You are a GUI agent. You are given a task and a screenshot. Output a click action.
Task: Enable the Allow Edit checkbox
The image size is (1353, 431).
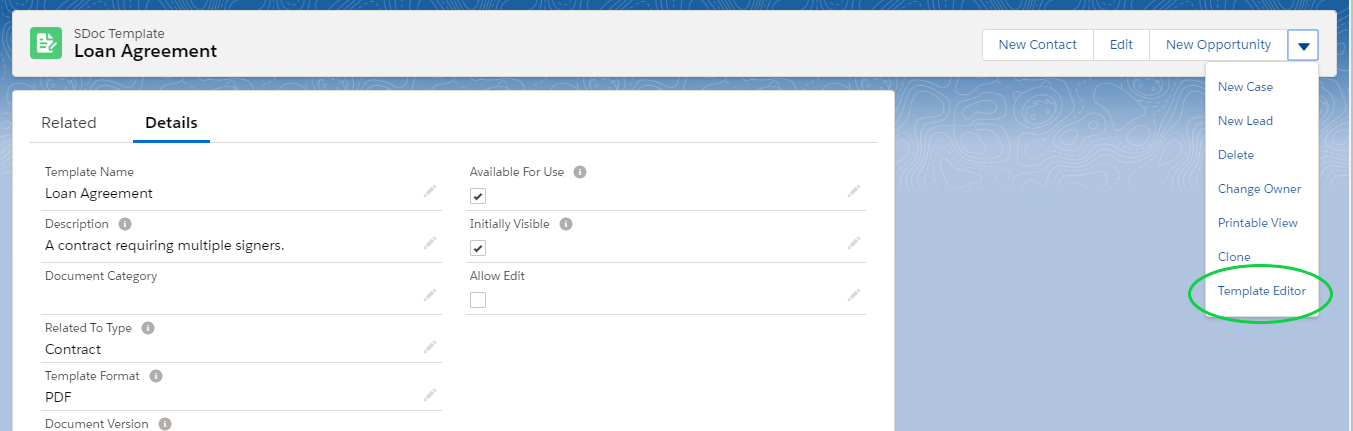point(478,300)
